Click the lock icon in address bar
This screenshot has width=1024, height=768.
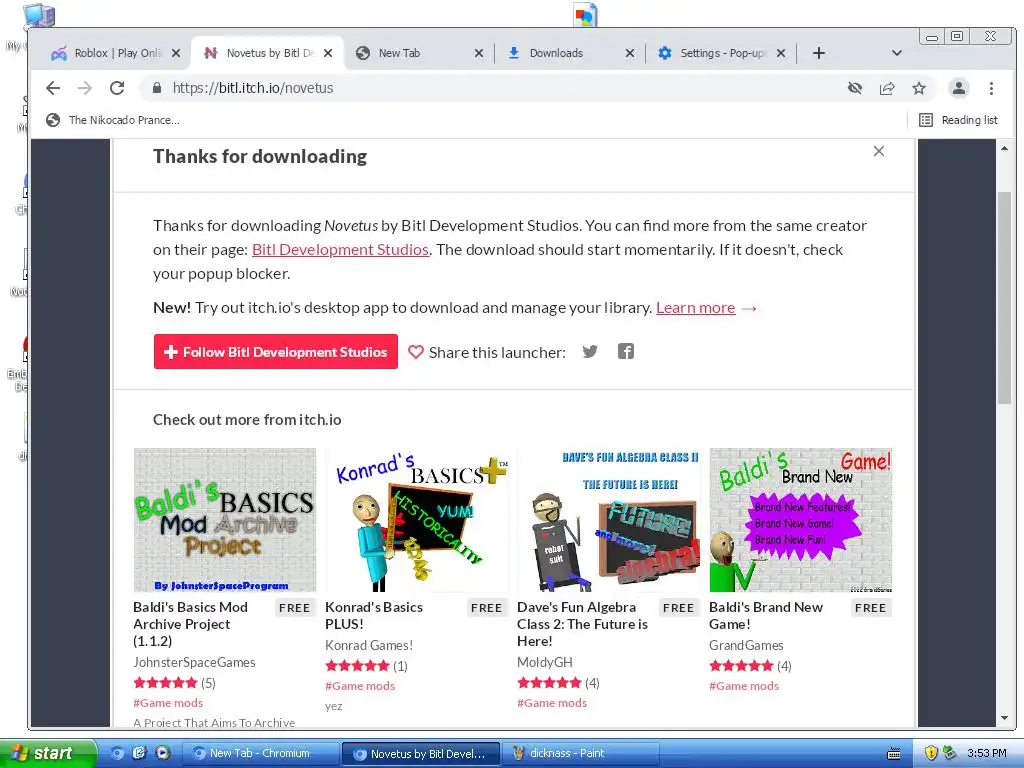(157, 88)
